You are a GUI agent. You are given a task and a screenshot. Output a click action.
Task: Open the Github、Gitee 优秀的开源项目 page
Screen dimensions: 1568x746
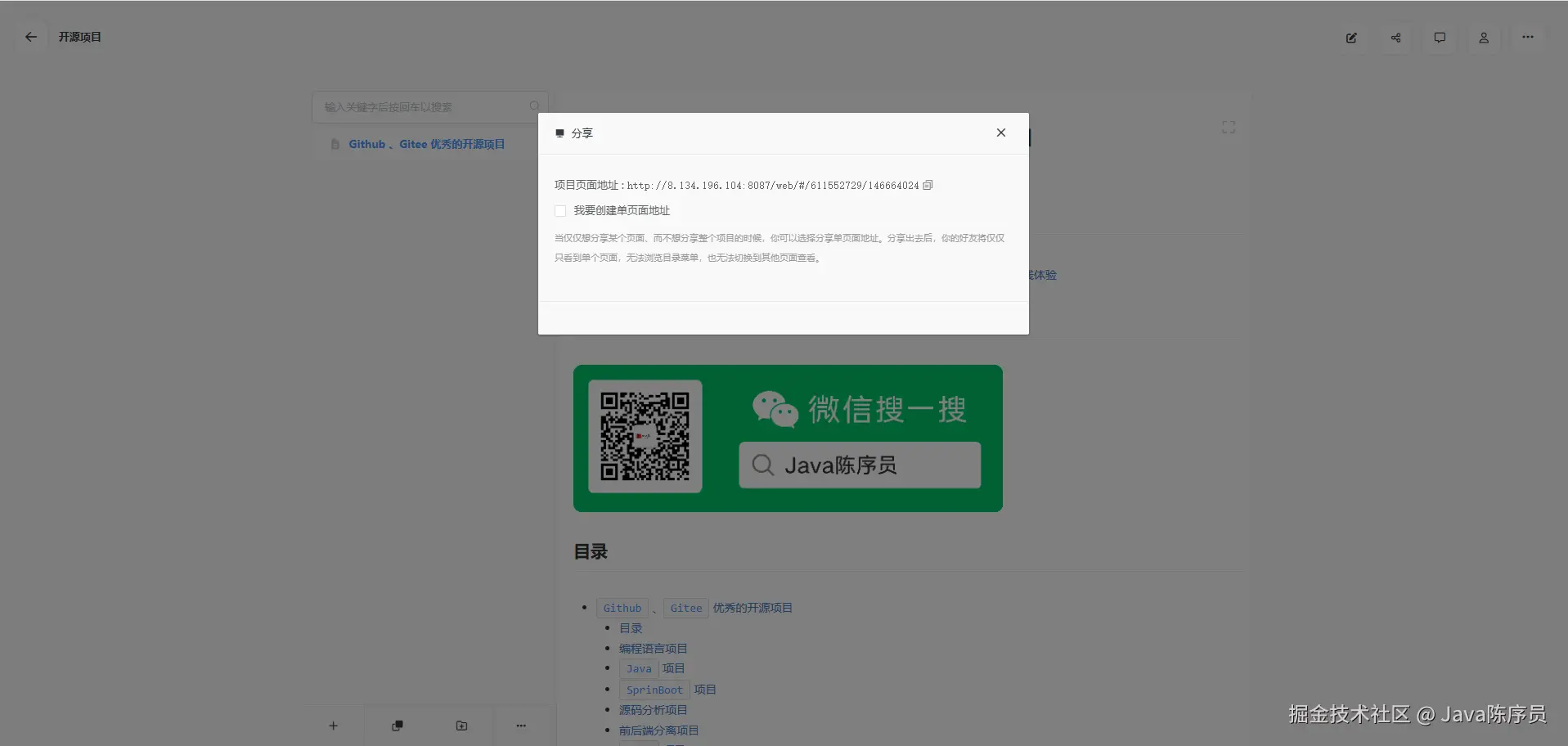coord(426,144)
